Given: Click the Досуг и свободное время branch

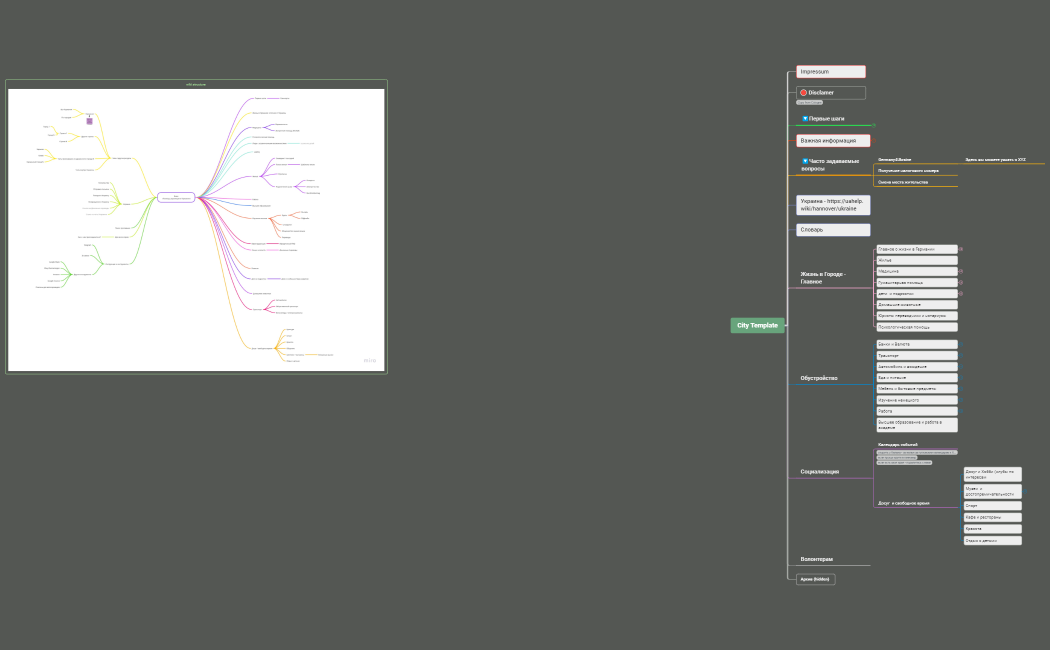Looking at the screenshot, I should [x=903, y=503].
